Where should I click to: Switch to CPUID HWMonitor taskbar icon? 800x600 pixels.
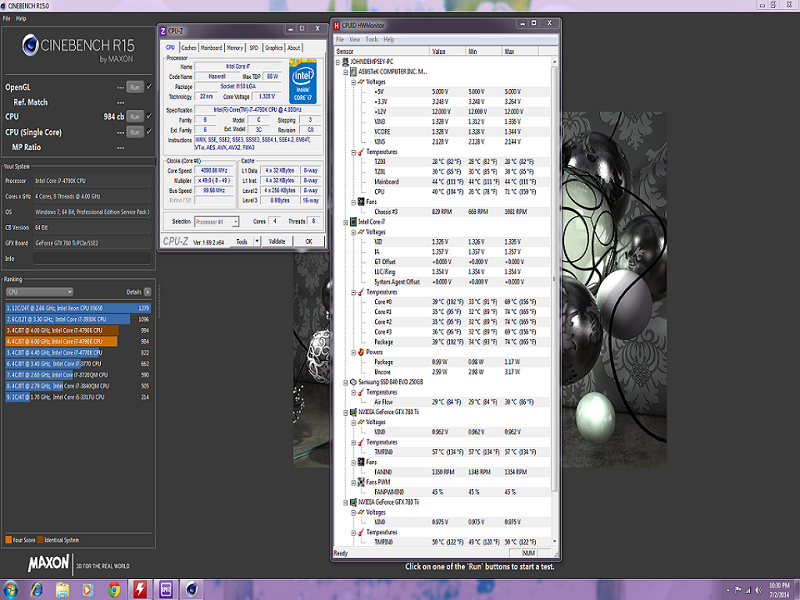[140, 590]
